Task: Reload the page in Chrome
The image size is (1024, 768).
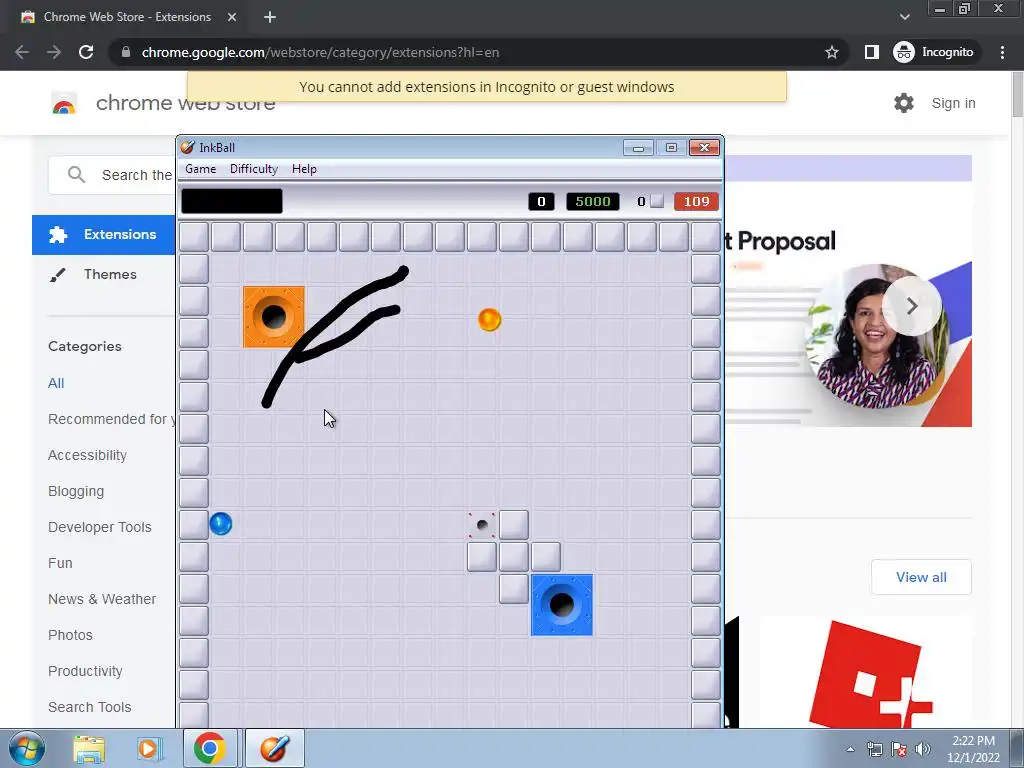Action: [x=86, y=52]
